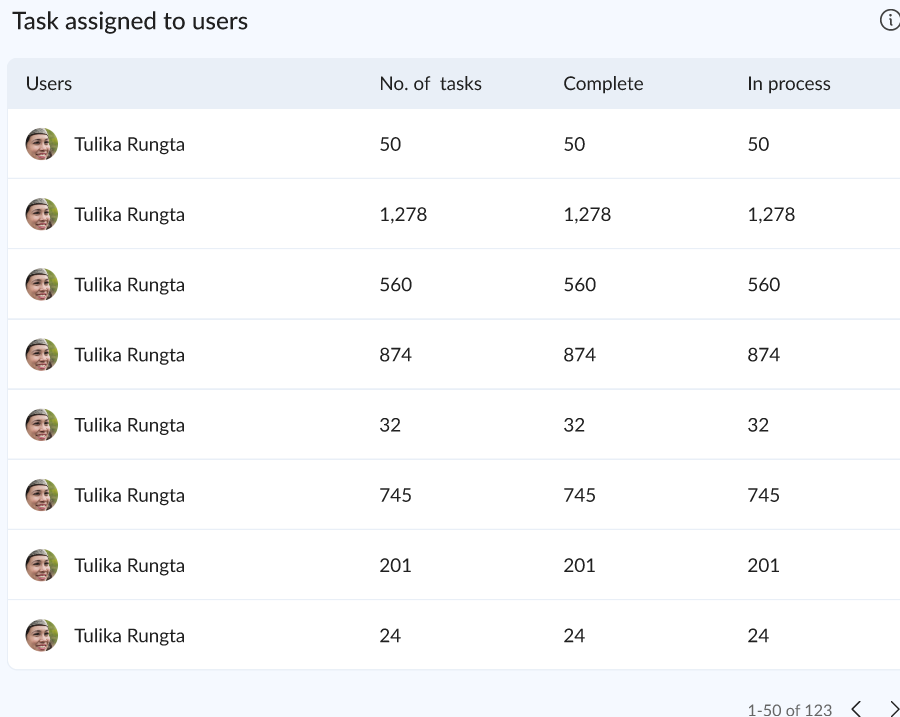
Task: Sort by the No. of tasks column header
Action: point(430,84)
